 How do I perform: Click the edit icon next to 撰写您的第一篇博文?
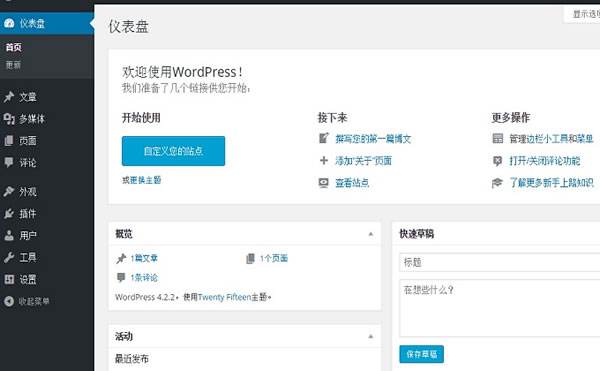pyautogui.click(x=324, y=138)
